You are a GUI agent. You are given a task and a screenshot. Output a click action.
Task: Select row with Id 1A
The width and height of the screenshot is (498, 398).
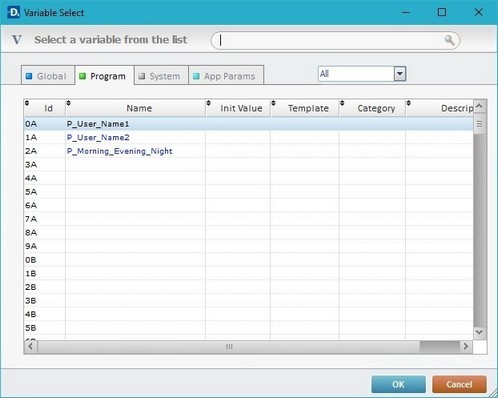coord(248,137)
